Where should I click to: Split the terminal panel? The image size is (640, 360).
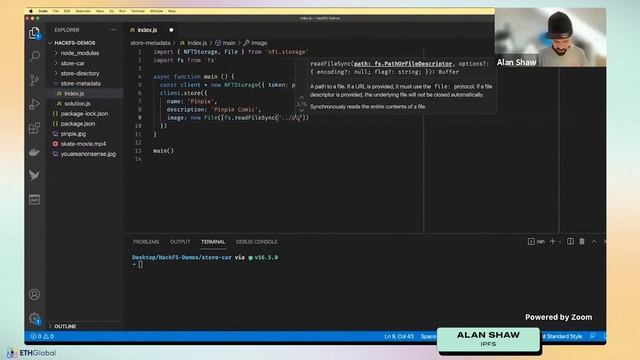pos(571,242)
